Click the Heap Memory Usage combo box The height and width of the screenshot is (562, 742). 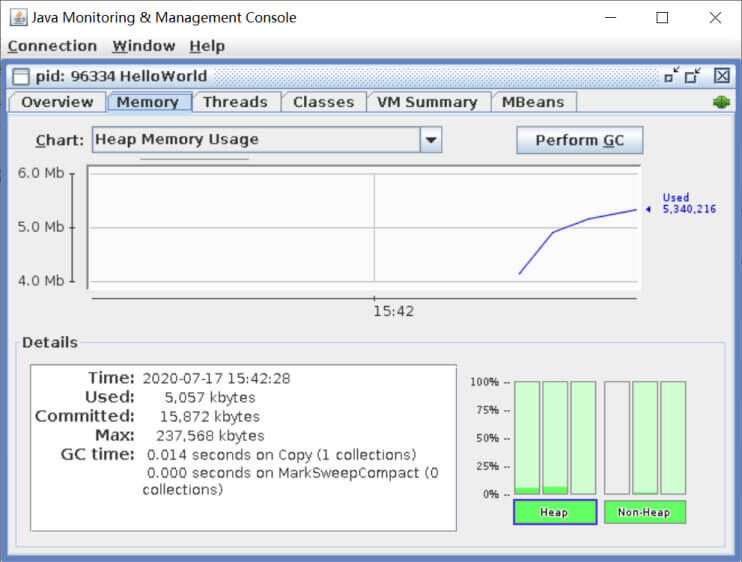(267, 140)
